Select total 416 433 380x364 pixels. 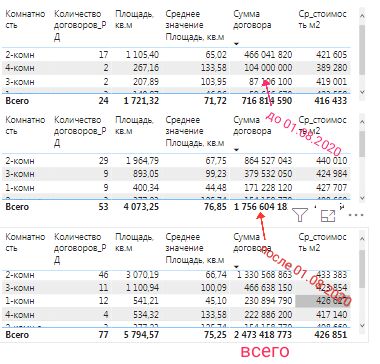[331, 101]
